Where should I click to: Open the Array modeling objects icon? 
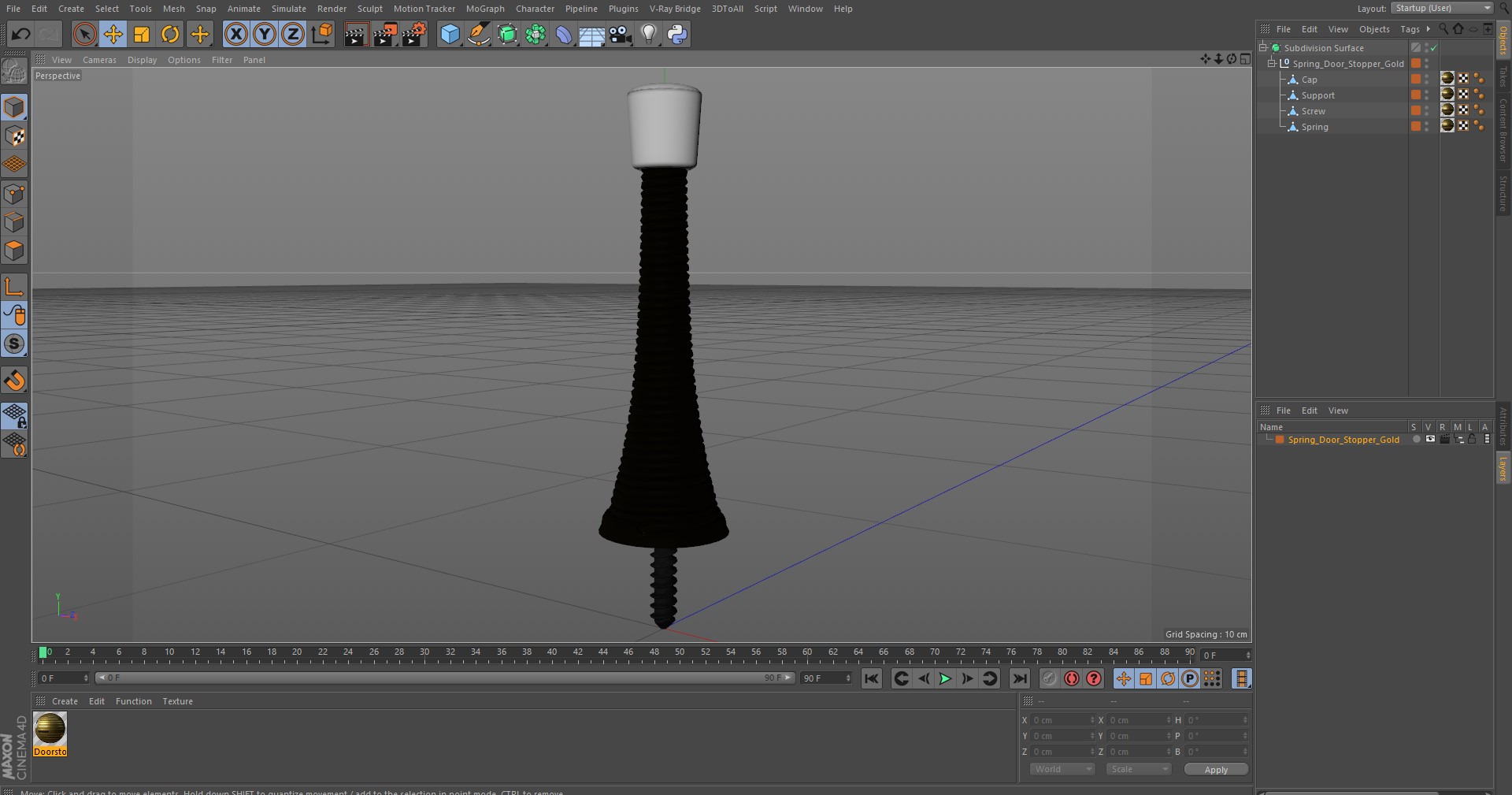[535, 34]
